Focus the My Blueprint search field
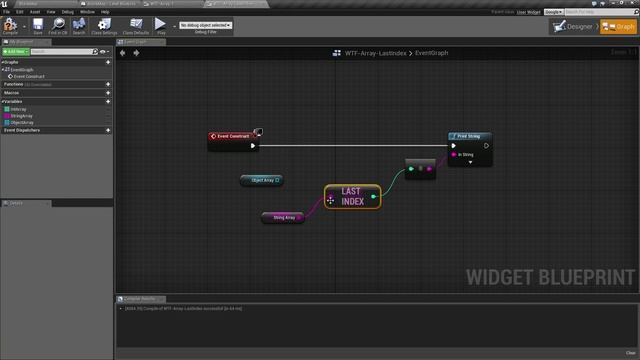Image resolution: width=640 pixels, height=360 pixels. click(61, 52)
